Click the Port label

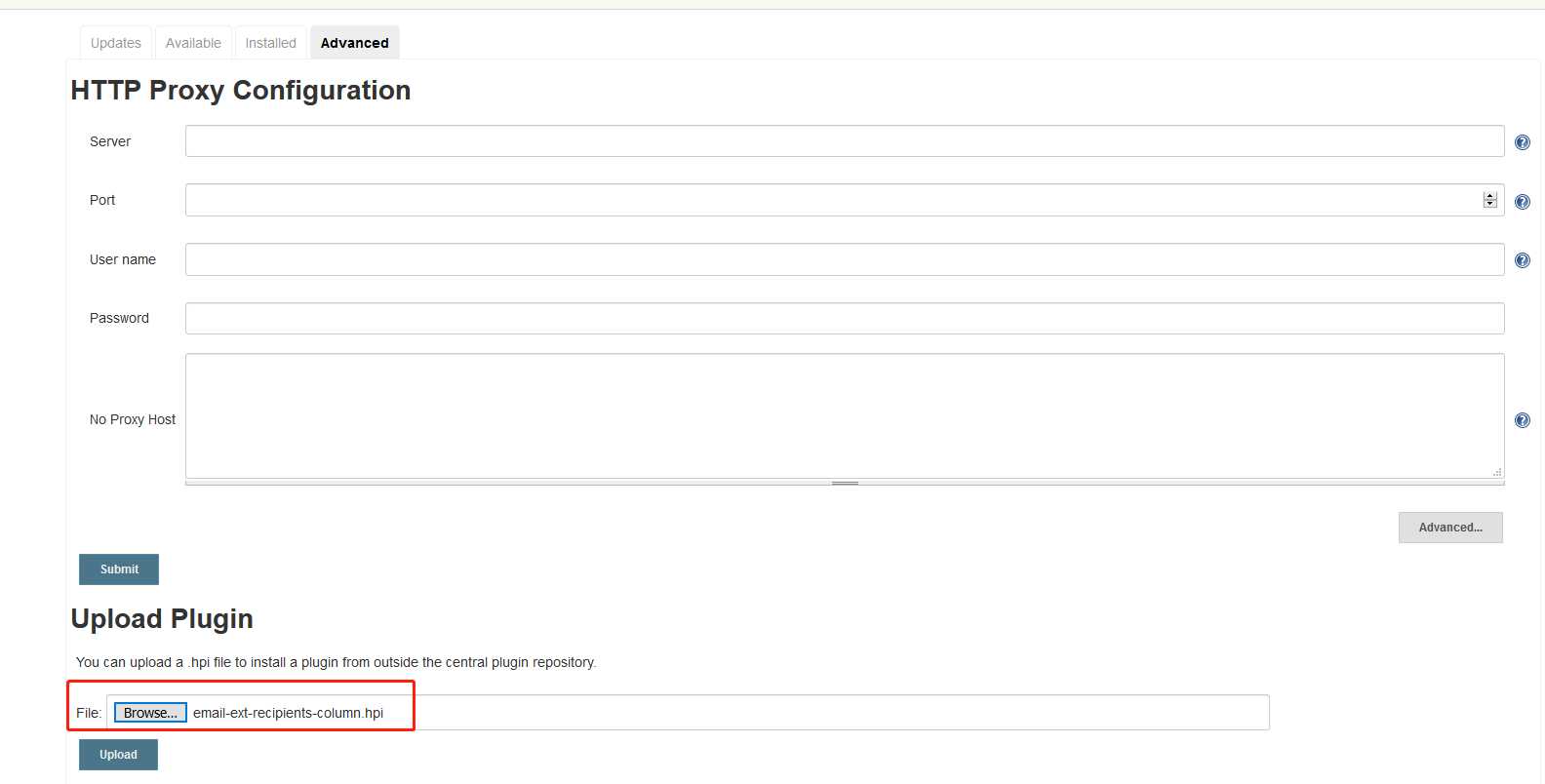pos(102,200)
